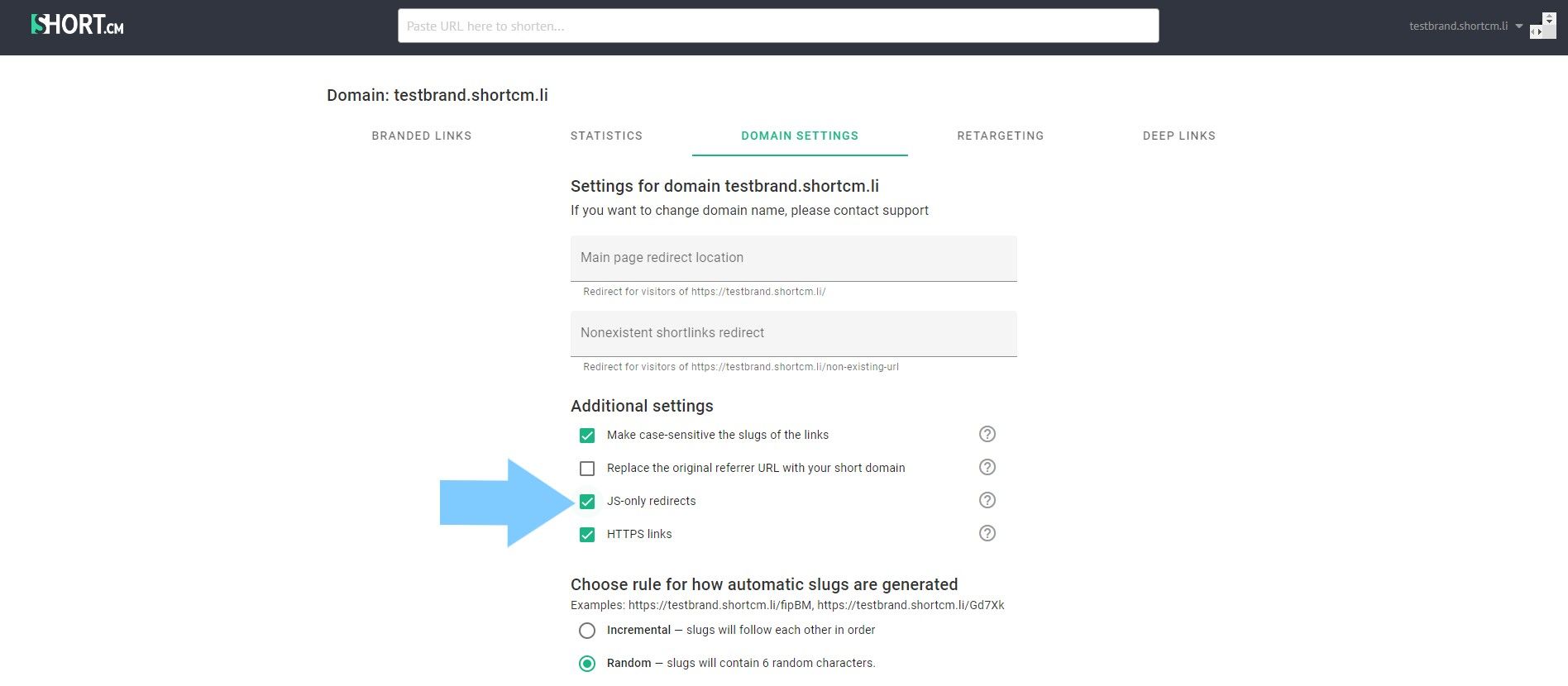Expand the testbrand.shortcm.li account dropdown
Viewport: 1568px width, 686px height.
(1465, 26)
